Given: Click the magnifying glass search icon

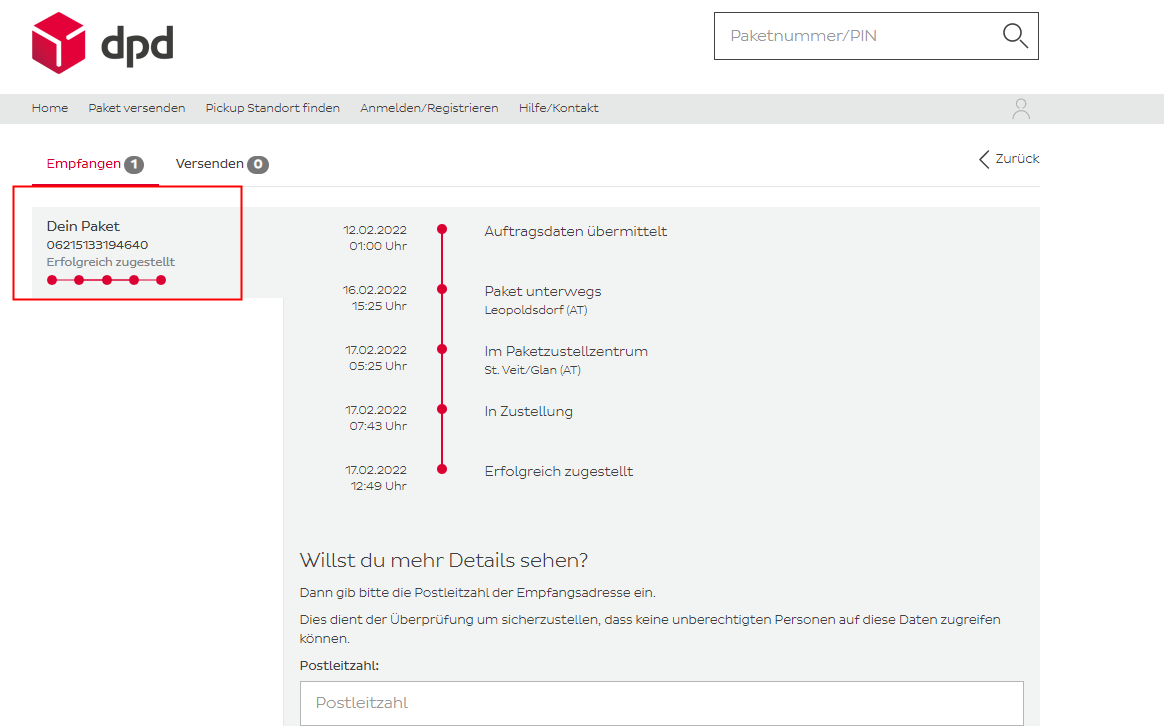Looking at the screenshot, I should pos(1014,36).
